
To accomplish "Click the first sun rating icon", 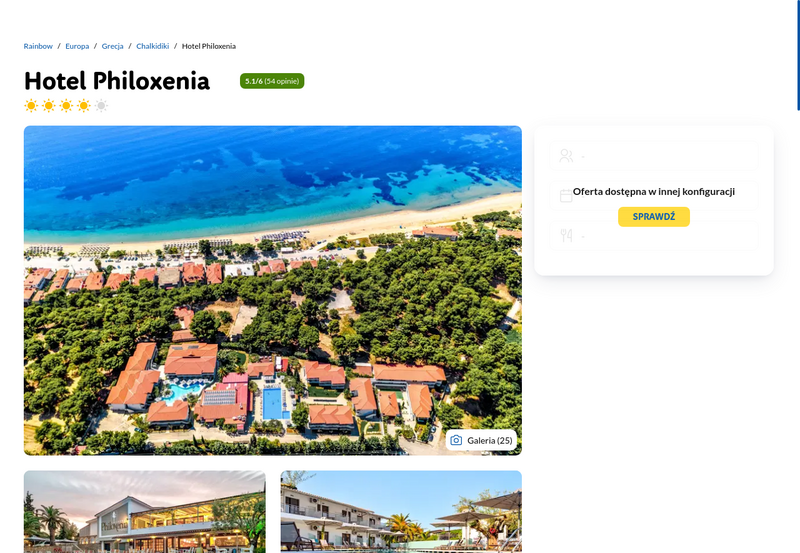I will pos(31,106).
